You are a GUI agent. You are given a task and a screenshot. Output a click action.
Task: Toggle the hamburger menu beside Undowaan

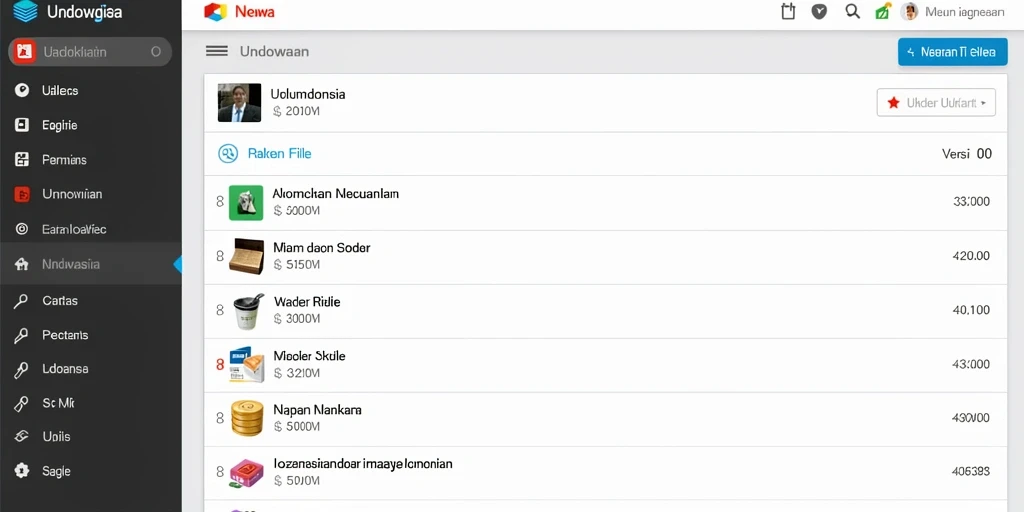coord(217,51)
